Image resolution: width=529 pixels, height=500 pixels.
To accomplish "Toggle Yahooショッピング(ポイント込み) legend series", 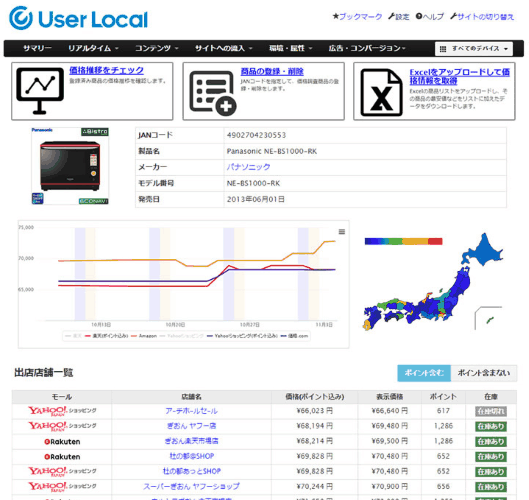I will [x=242, y=336].
